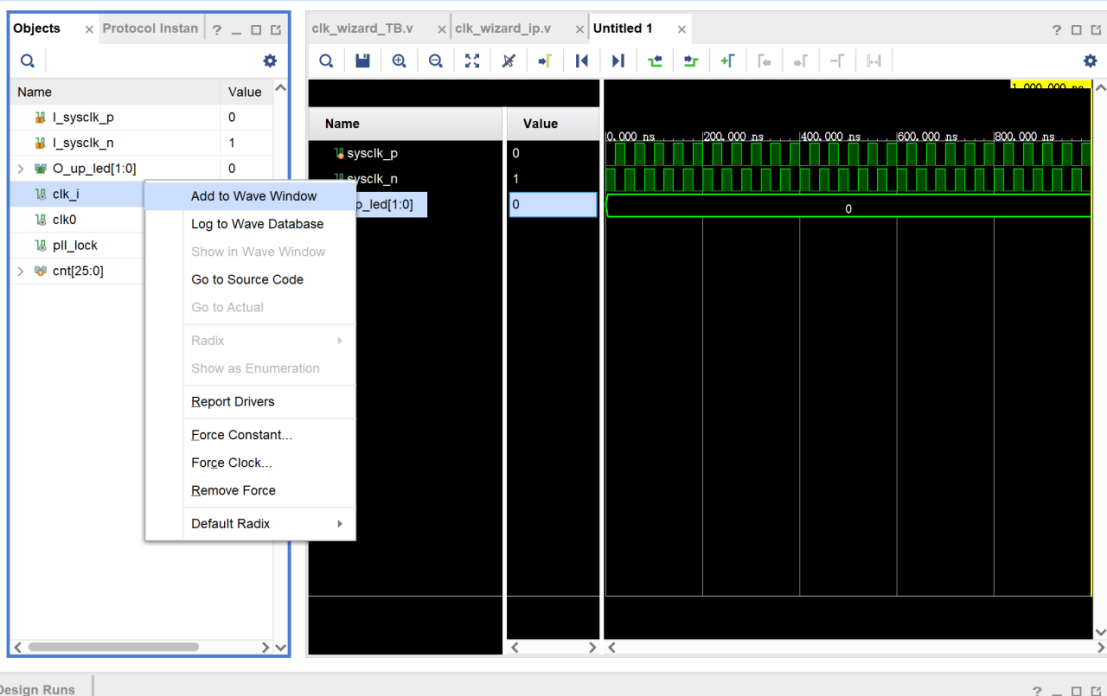Open Default Radix submenu
This screenshot has width=1107, height=696.
270,524
